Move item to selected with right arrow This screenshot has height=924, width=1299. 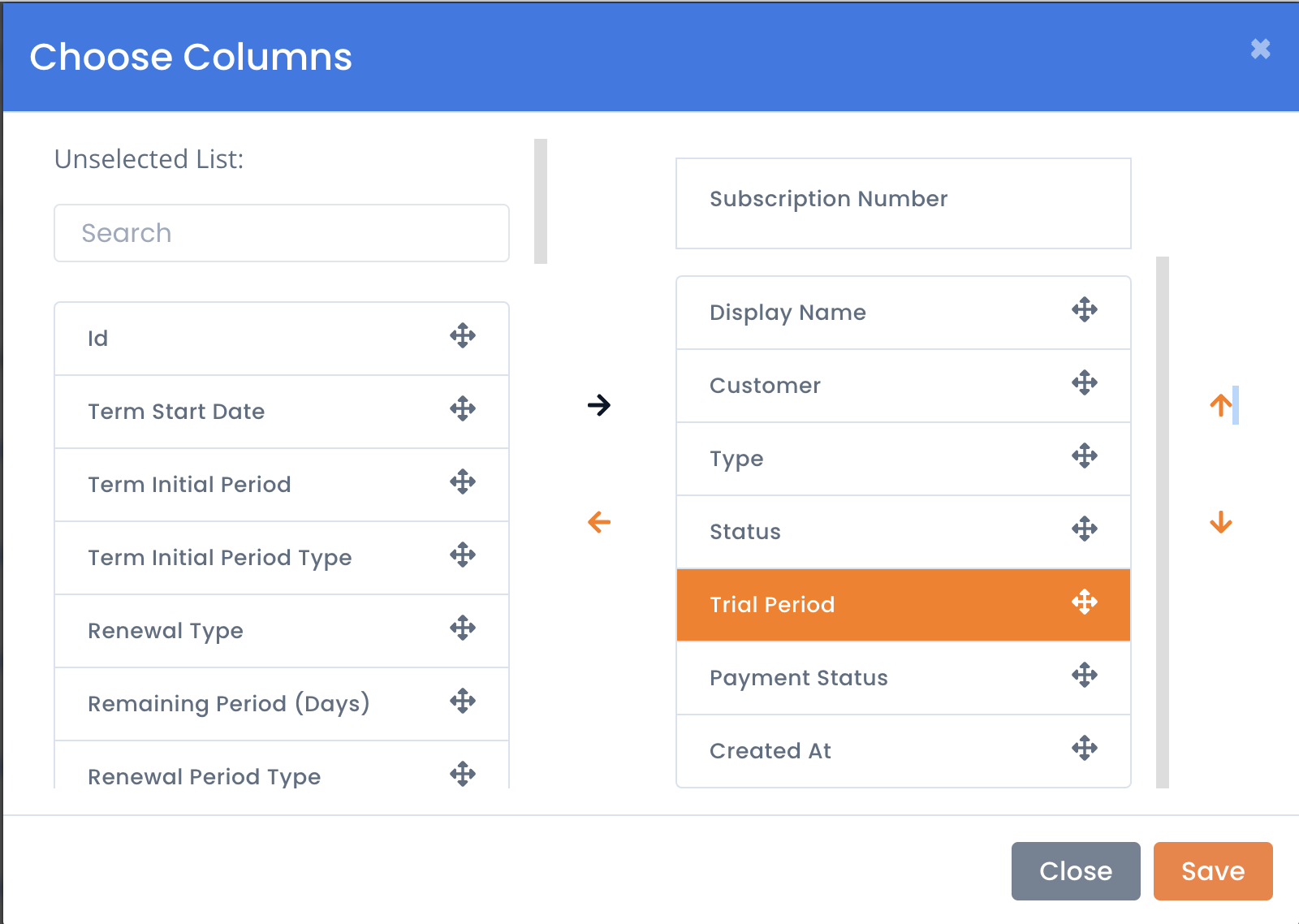coord(599,404)
